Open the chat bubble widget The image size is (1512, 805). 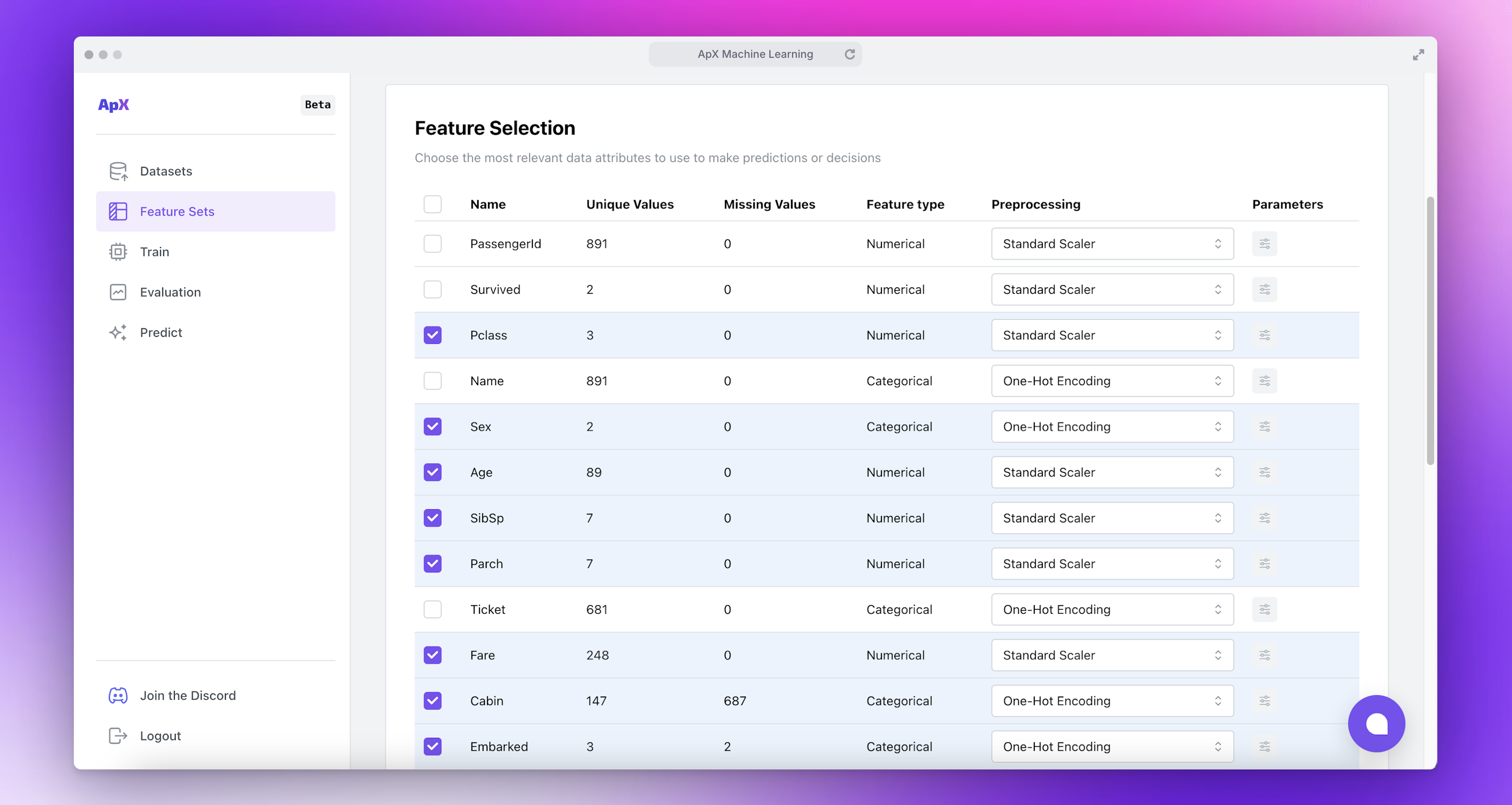click(1376, 723)
